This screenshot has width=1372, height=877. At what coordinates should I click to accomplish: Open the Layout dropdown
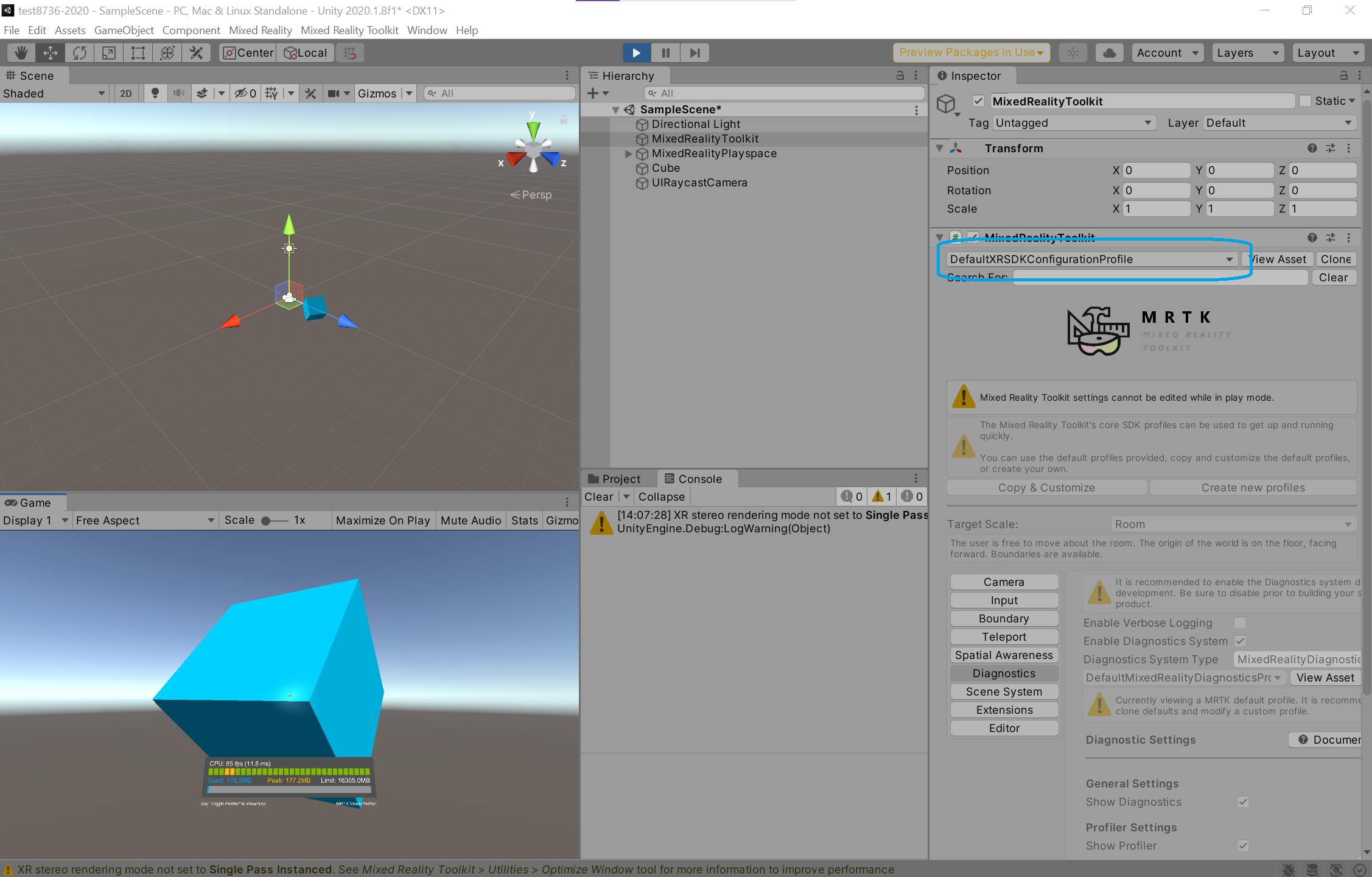pos(1328,53)
